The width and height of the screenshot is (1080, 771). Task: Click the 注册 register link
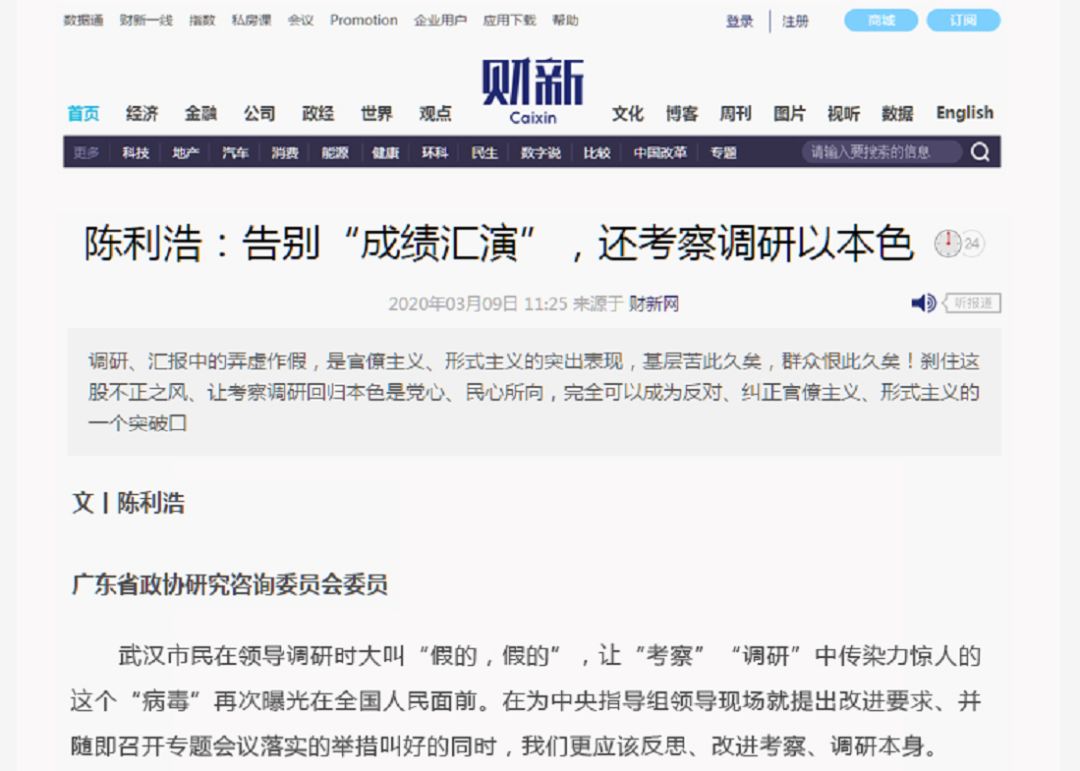(x=795, y=21)
